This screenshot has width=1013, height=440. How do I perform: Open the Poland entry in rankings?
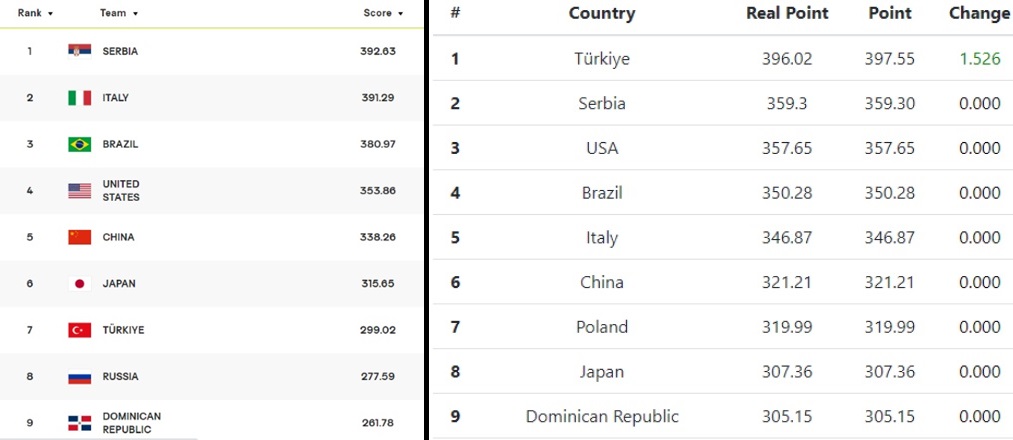point(601,327)
